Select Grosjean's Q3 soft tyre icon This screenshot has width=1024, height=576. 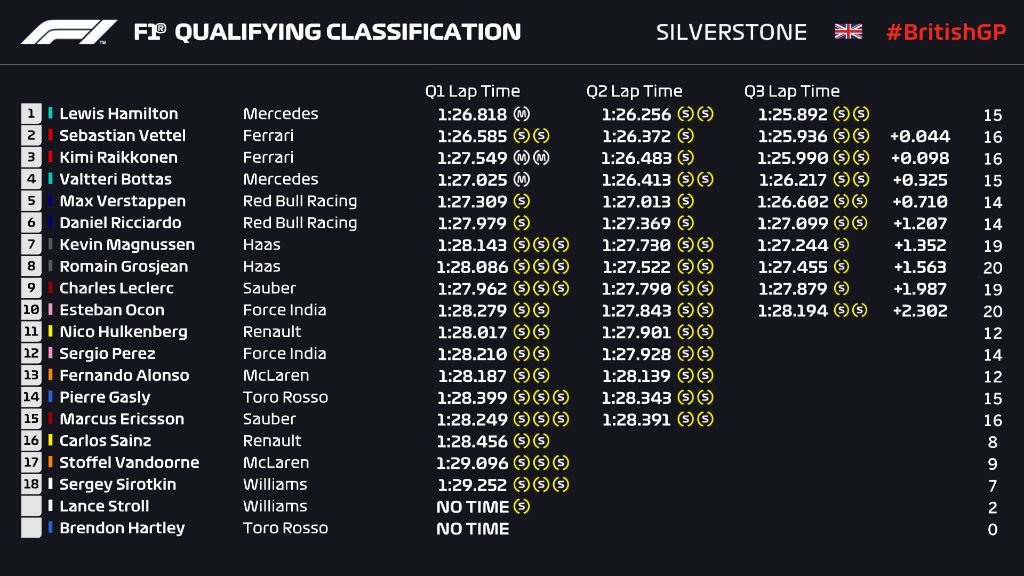[842, 267]
